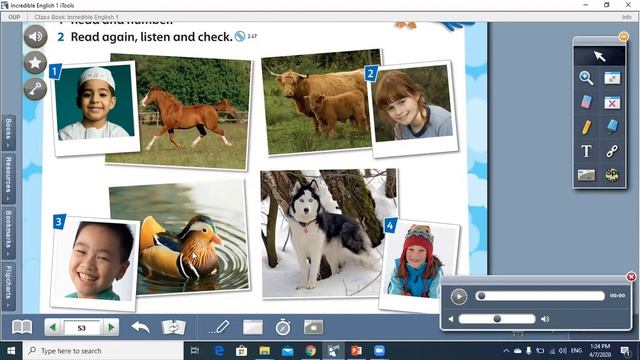640x360 pixels.
Task: Go to the next page with green right arrow
Action: 111,327
